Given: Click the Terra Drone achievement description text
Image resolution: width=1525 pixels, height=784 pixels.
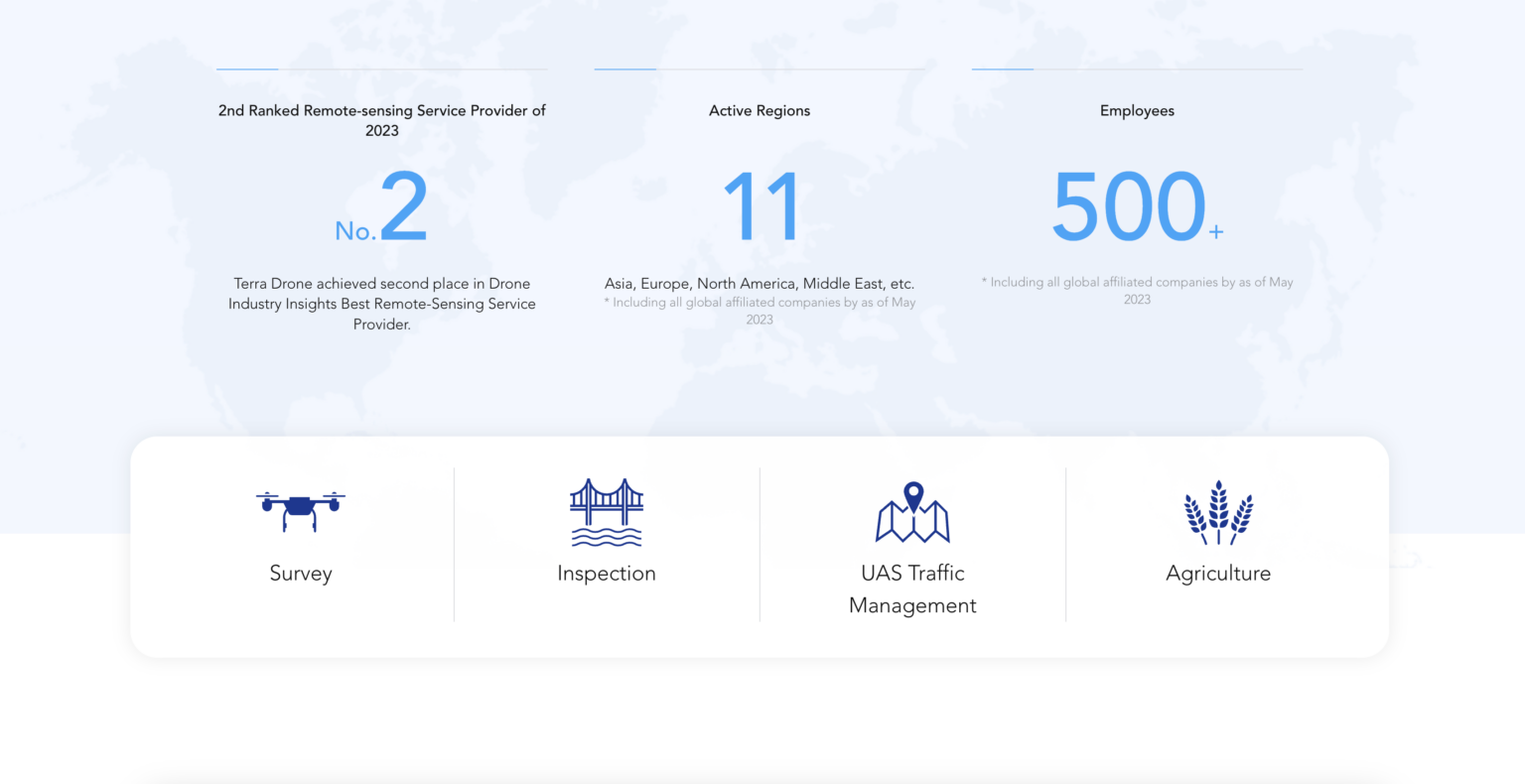Looking at the screenshot, I should point(381,304).
